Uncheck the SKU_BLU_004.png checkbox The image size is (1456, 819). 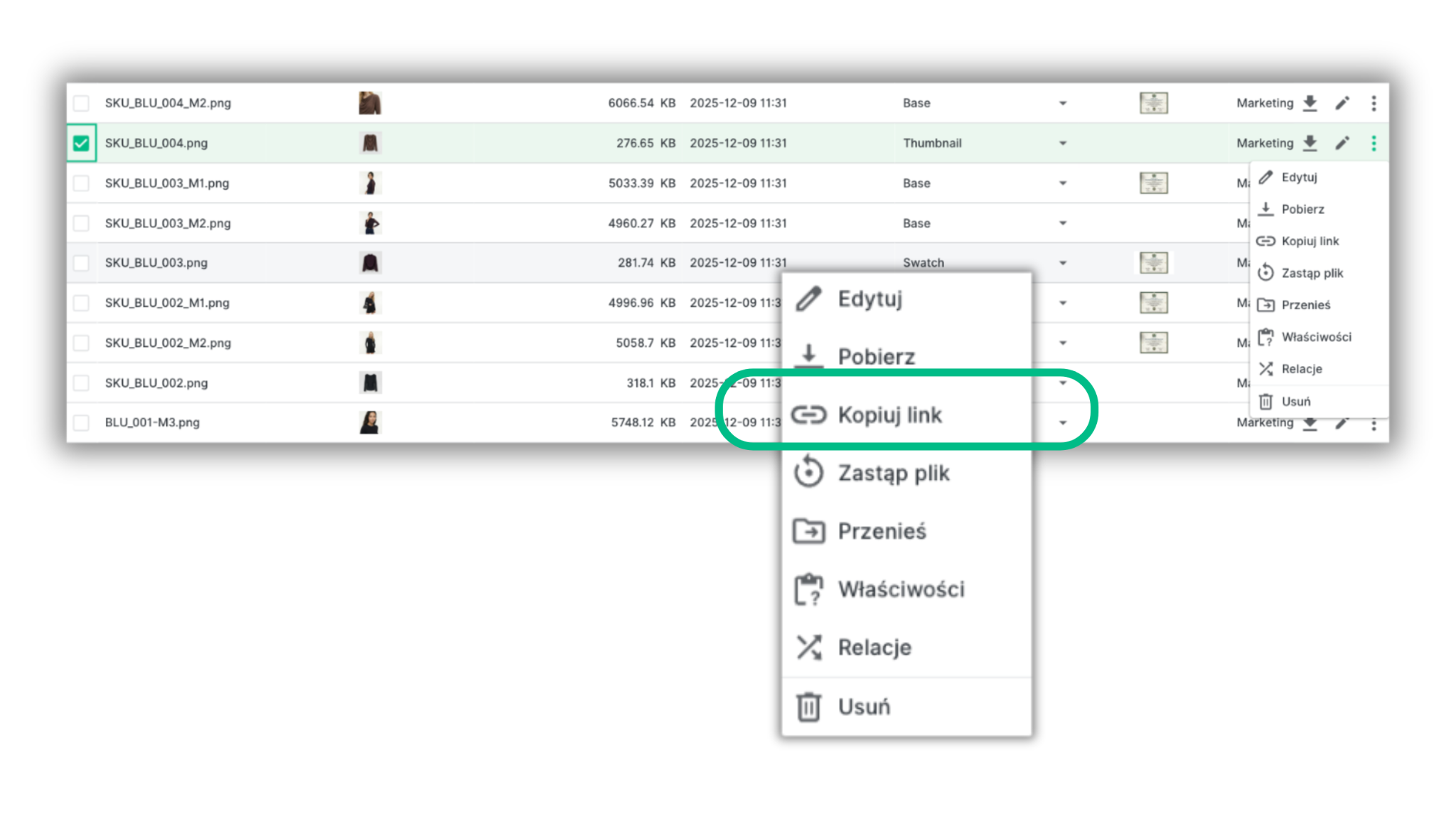(81, 143)
